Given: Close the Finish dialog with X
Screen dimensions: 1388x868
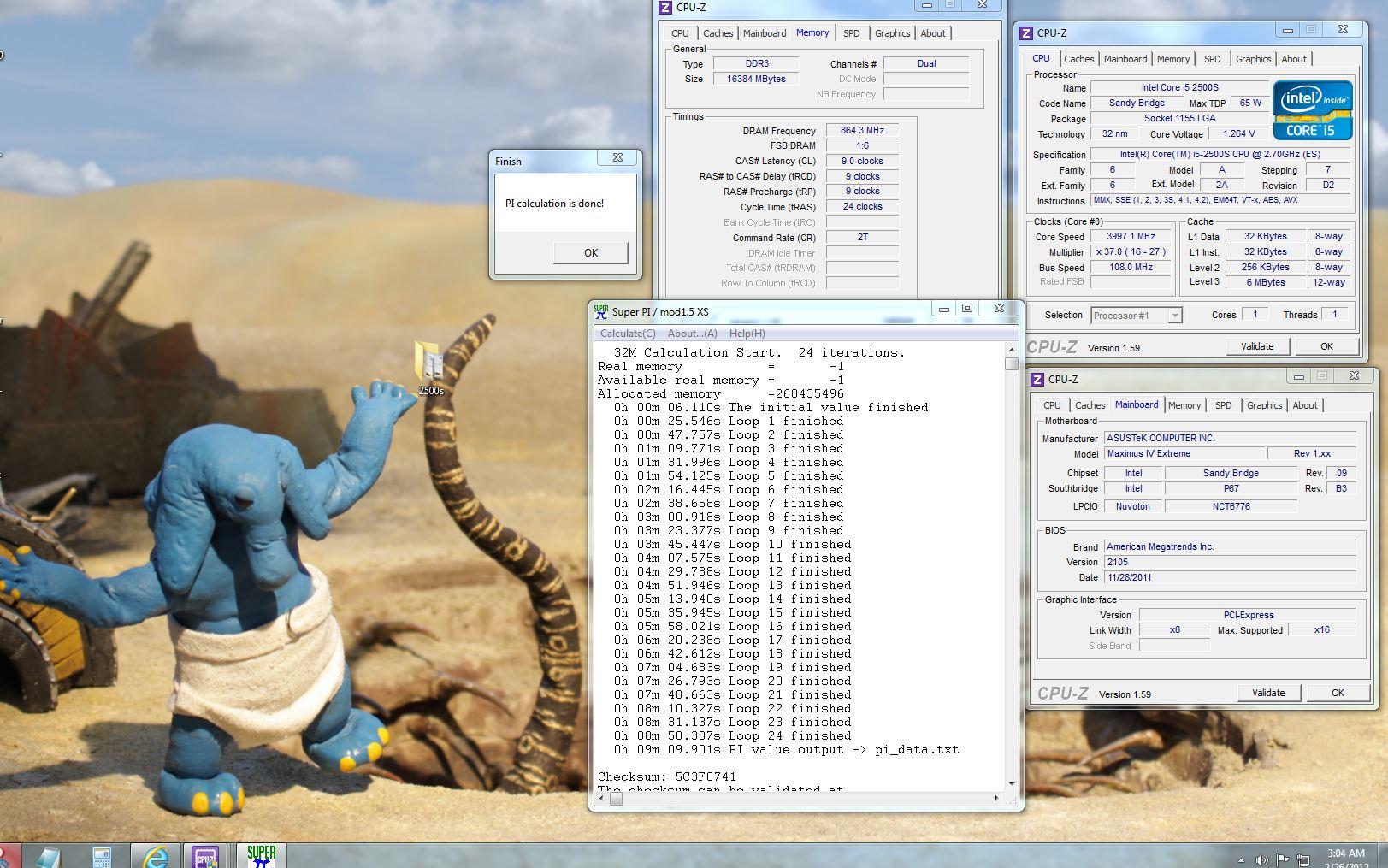Looking at the screenshot, I should [x=617, y=158].
